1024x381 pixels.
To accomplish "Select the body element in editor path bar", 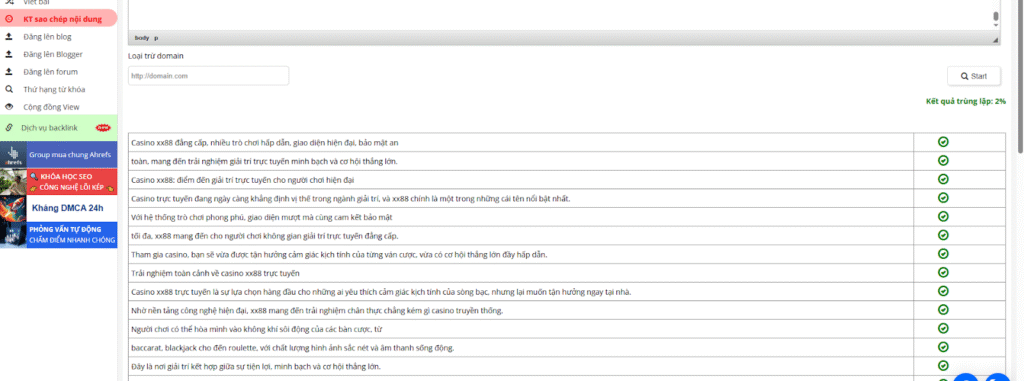I will click(142, 38).
